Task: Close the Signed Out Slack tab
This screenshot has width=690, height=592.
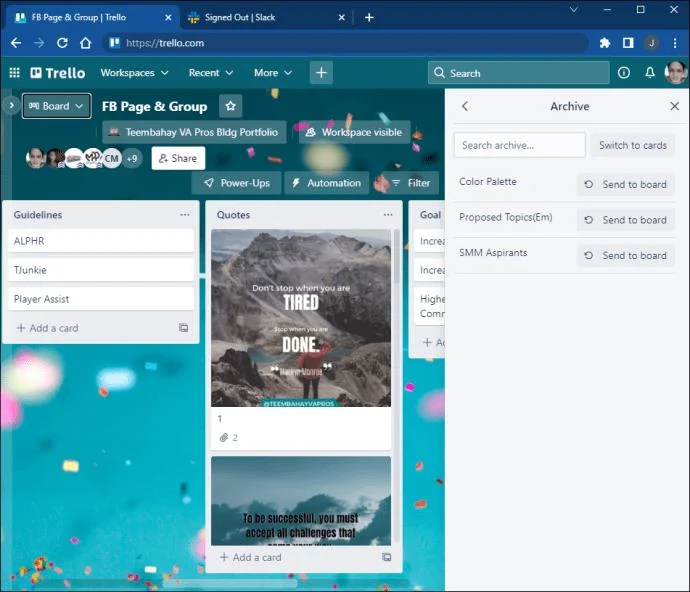Action: 341,17
